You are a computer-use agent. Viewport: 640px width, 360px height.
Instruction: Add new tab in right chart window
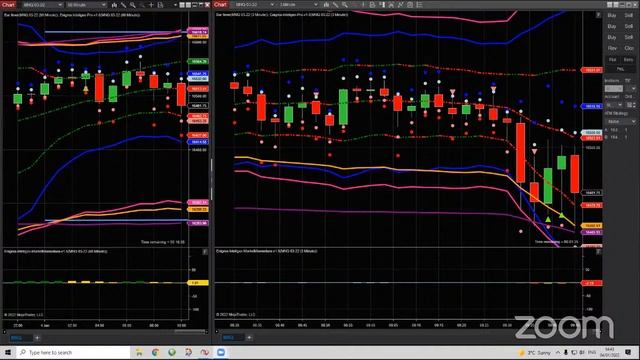pos(249,338)
